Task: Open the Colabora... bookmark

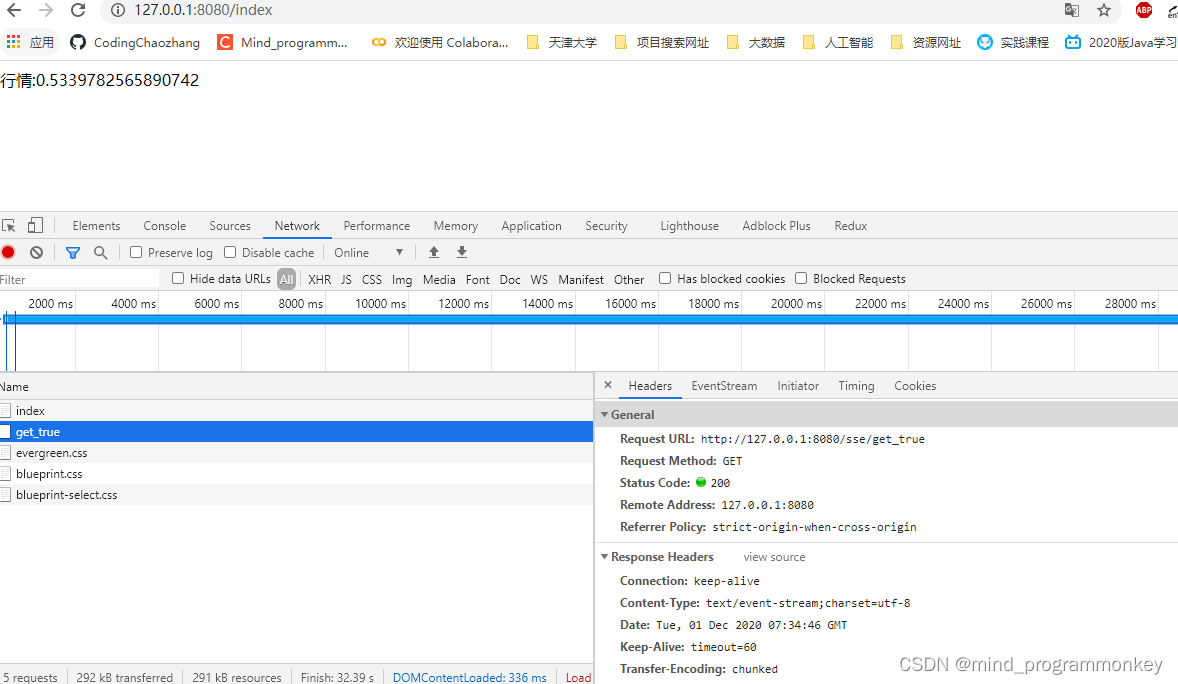Action: [x=440, y=43]
